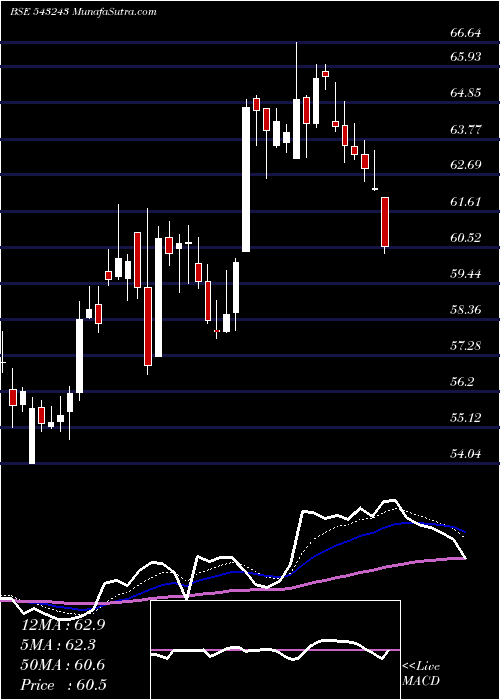Click the 12MA : 62.9 legend value
The width and height of the screenshot is (500, 700).
[x=63, y=625]
